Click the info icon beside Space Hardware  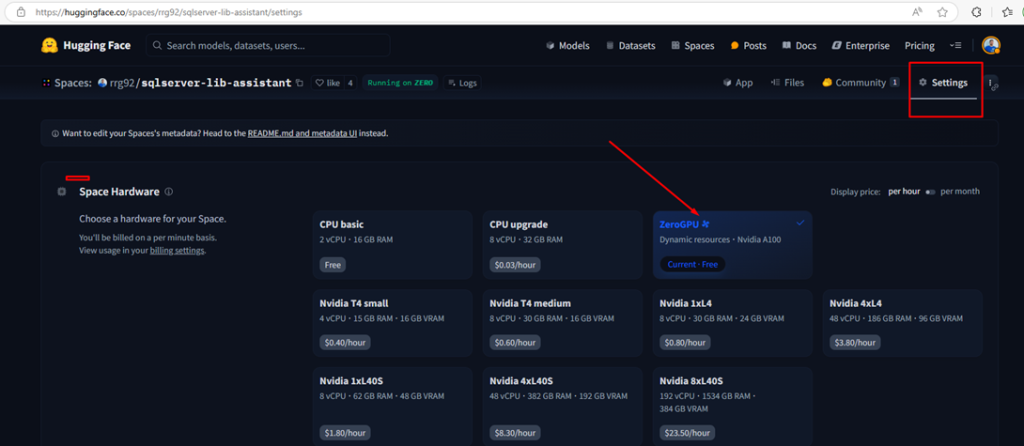coord(169,192)
